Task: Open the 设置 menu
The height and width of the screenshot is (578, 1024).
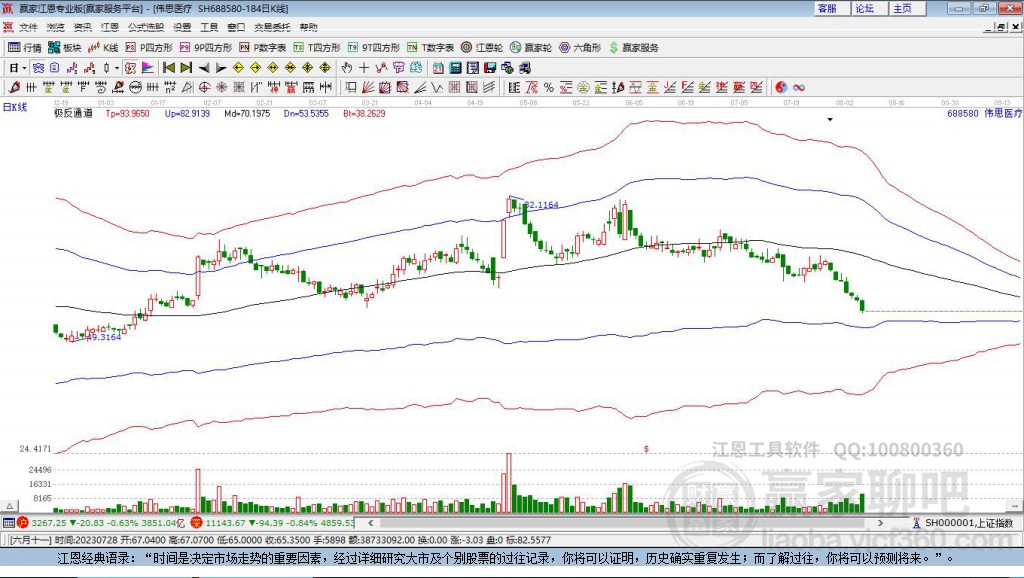Action: [182, 27]
